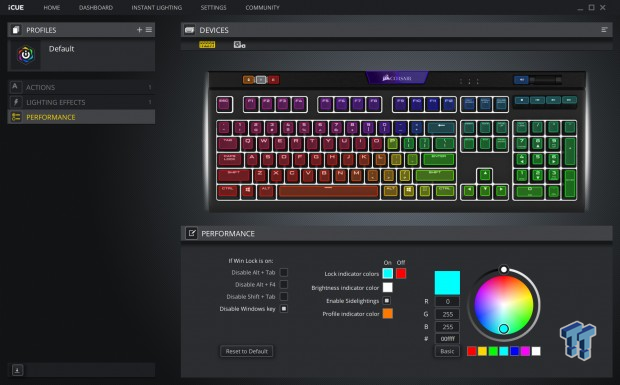Screen dimensions: 620x385
Task: Open the Community menu
Action: click(262, 8)
